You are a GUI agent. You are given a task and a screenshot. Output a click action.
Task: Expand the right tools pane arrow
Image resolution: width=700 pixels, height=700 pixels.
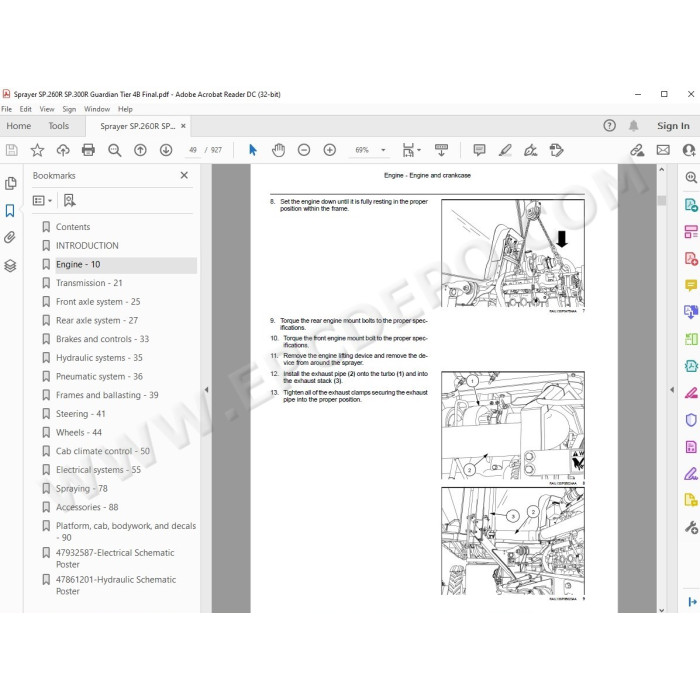coord(672,390)
